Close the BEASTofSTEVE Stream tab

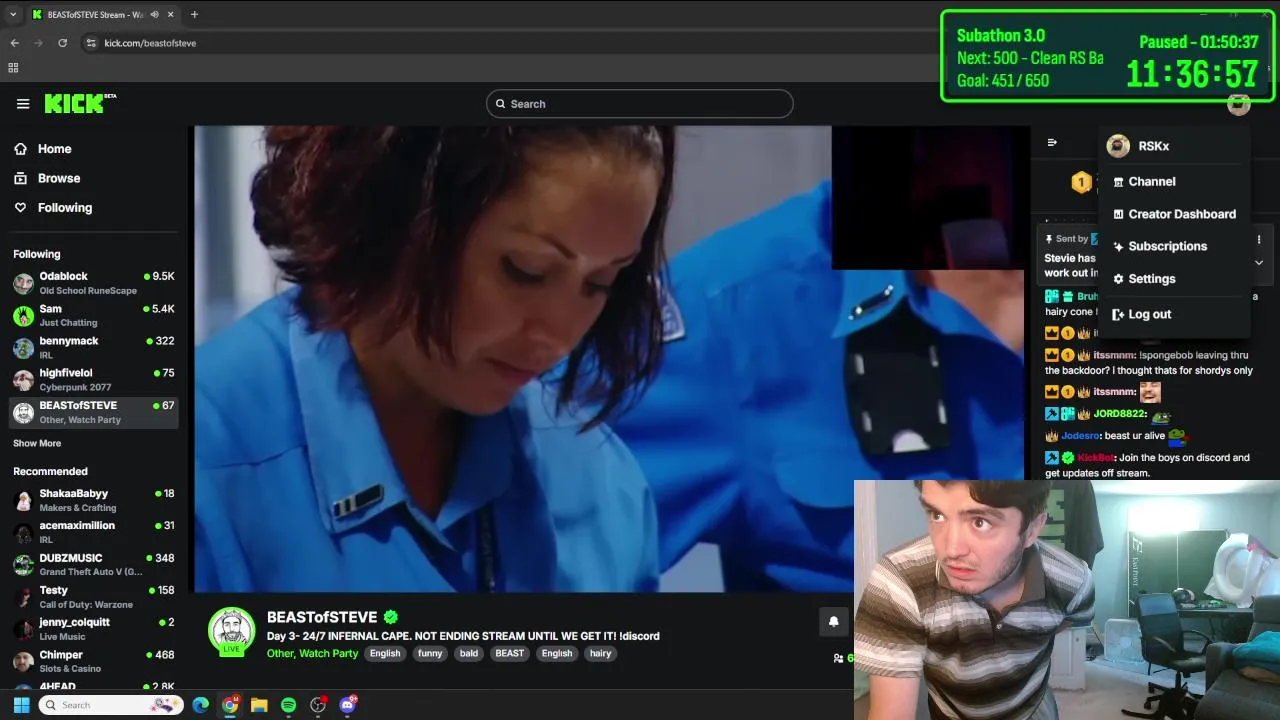[x=171, y=14]
